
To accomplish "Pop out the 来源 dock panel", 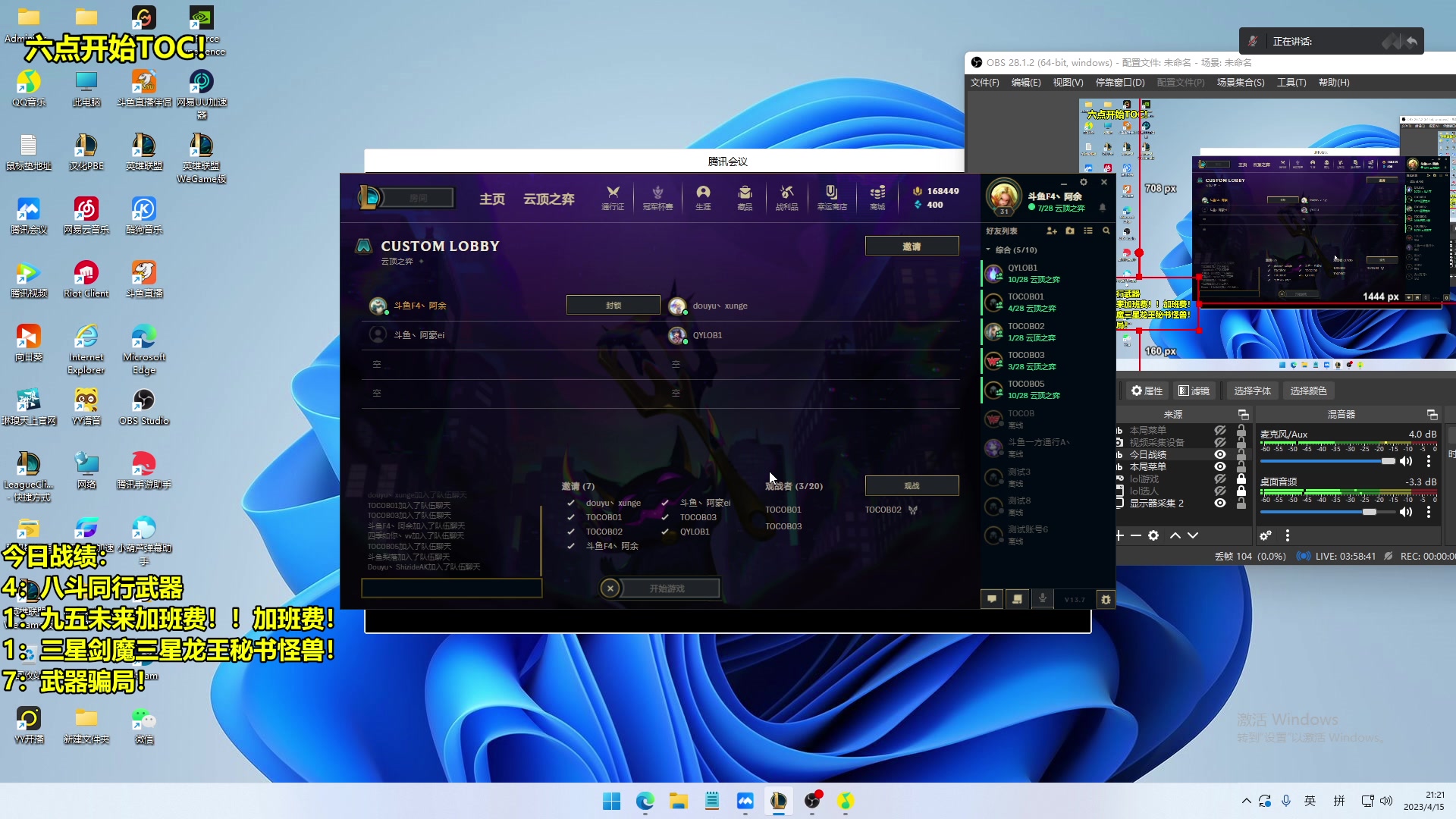I will coord(1244,414).
